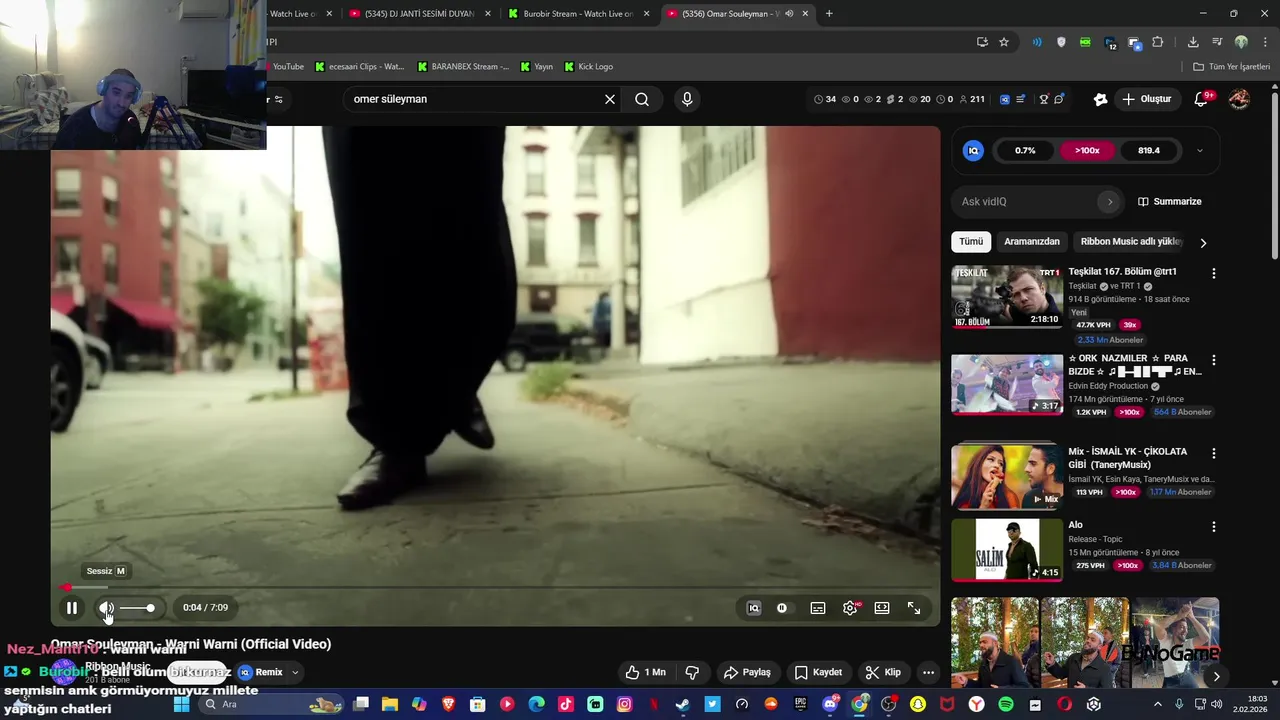
Task: Open Chrome media control icon
Action: coord(1217,42)
